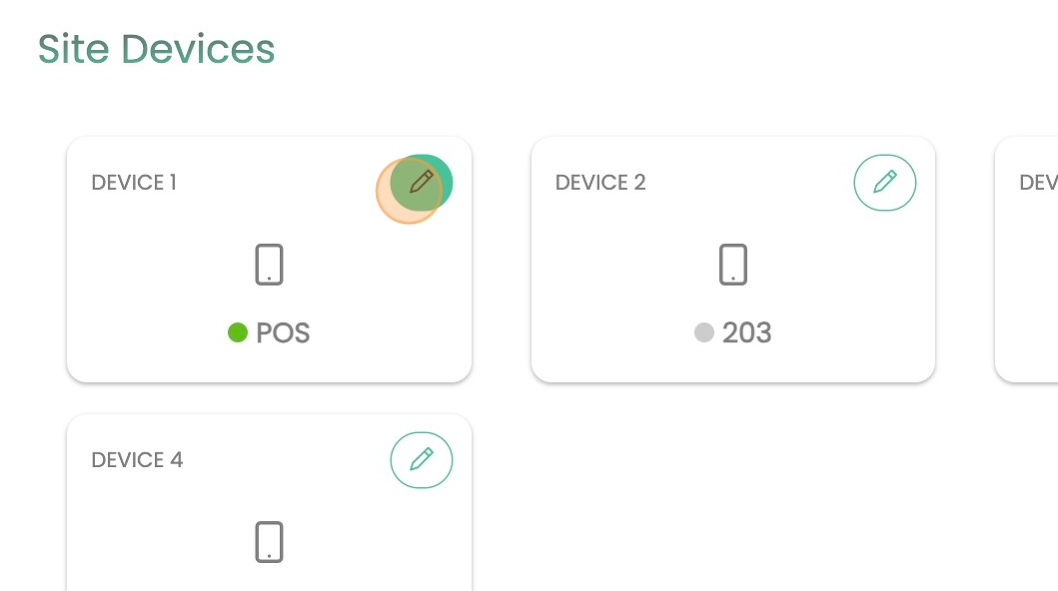Image resolution: width=1058 pixels, height=591 pixels.
Task: Click the green status dot beside POS
Action: point(238,332)
